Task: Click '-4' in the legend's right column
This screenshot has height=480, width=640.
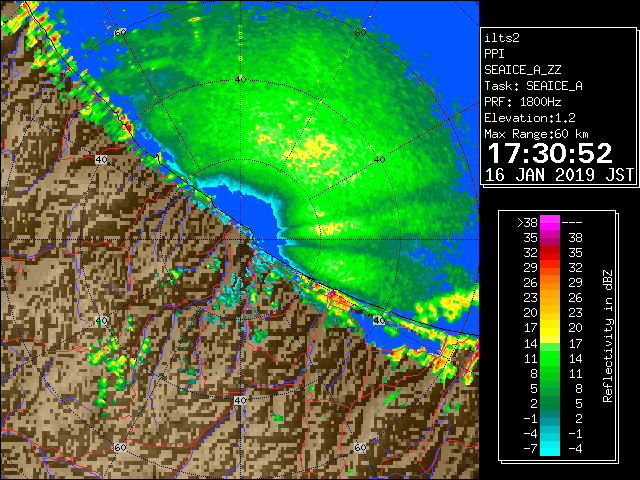Action: coord(575,449)
